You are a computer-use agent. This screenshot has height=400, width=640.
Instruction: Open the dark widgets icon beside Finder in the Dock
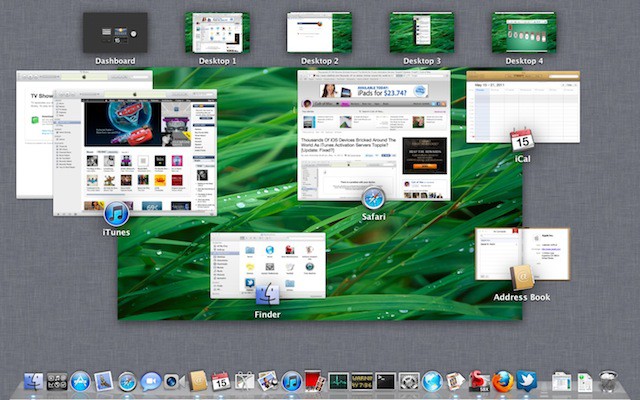pyautogui.click(x=57, y=382)
